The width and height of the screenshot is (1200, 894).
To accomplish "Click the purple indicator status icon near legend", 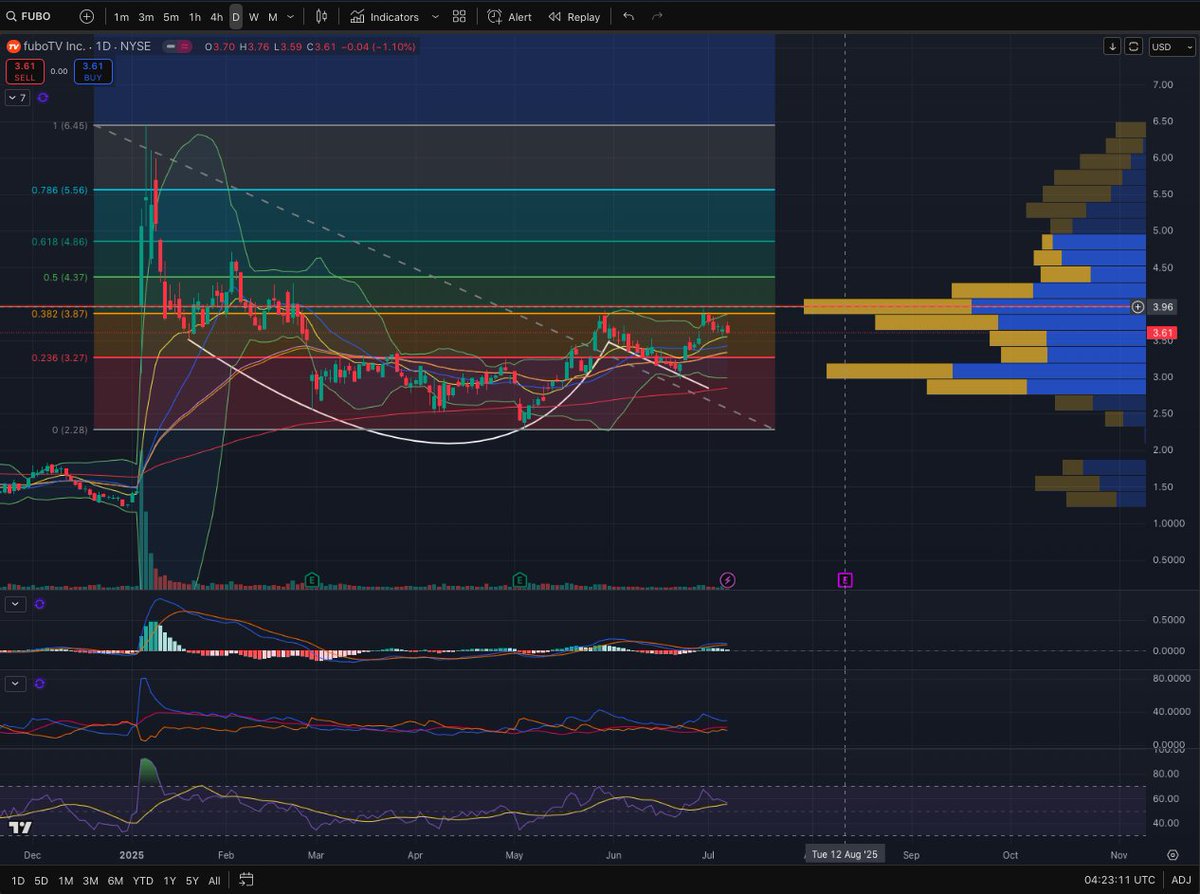I will (42, 98).
